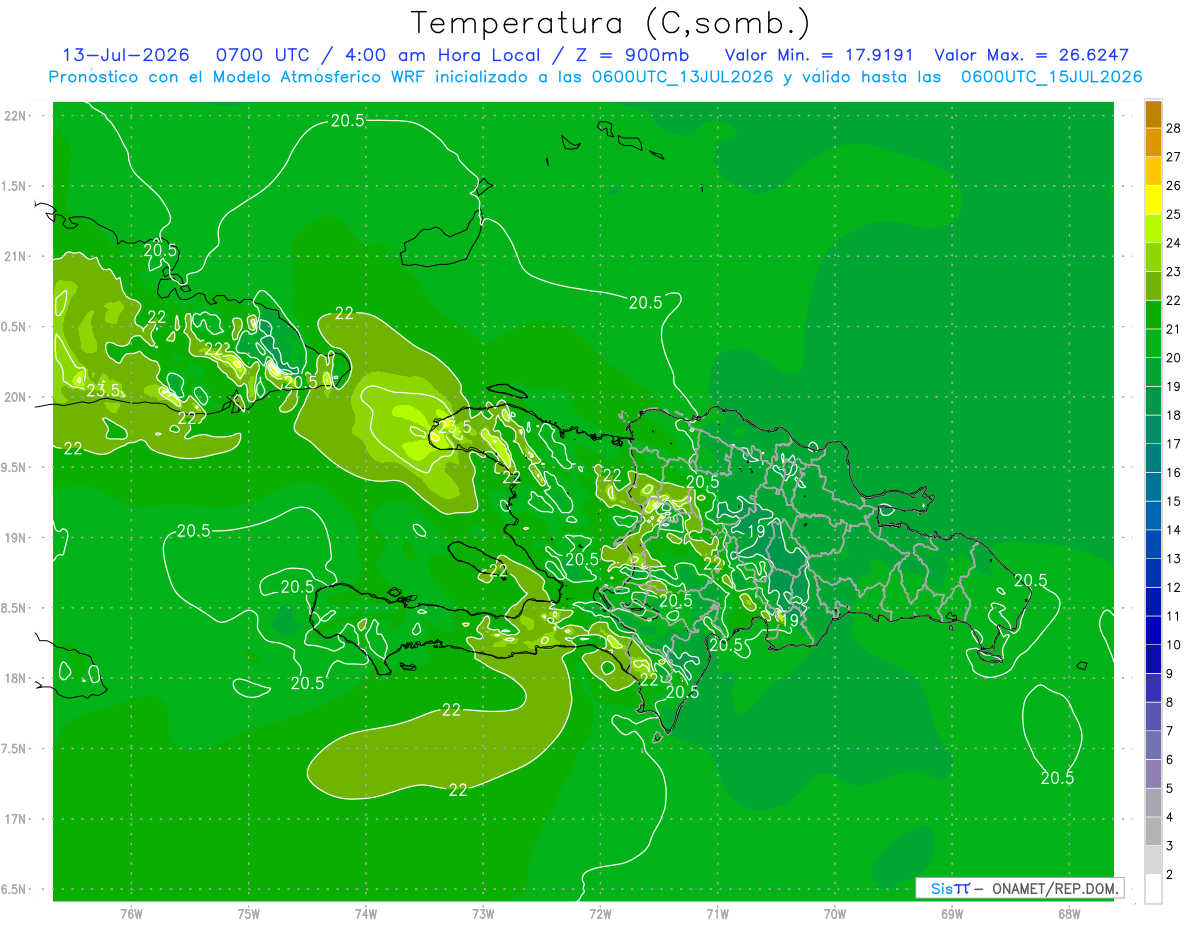This screenshot has width=1200, height=927.
Task: Click the latitude label '19N'
Action: pos(16,538)
